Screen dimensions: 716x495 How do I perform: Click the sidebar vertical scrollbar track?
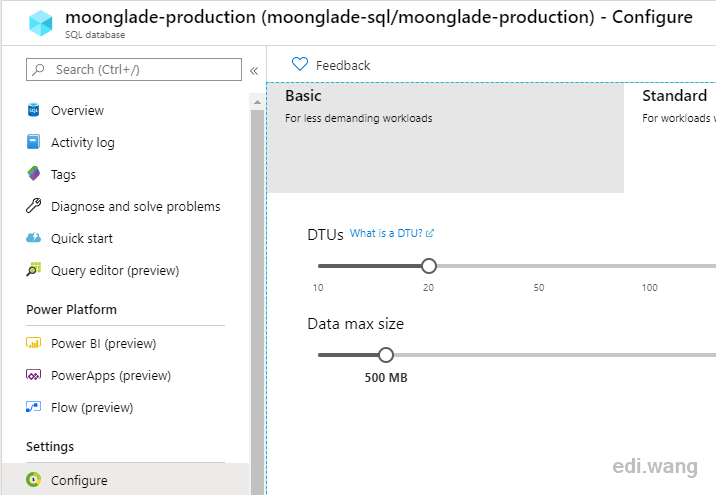coord(258,301)
